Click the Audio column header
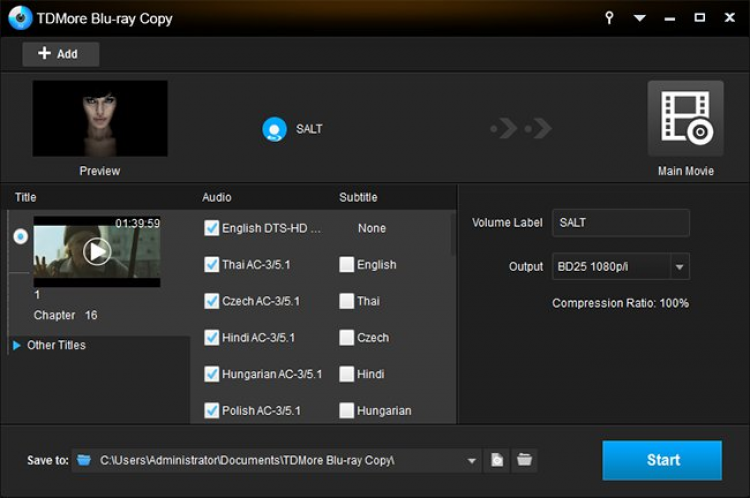 click(x=217, y=197)
